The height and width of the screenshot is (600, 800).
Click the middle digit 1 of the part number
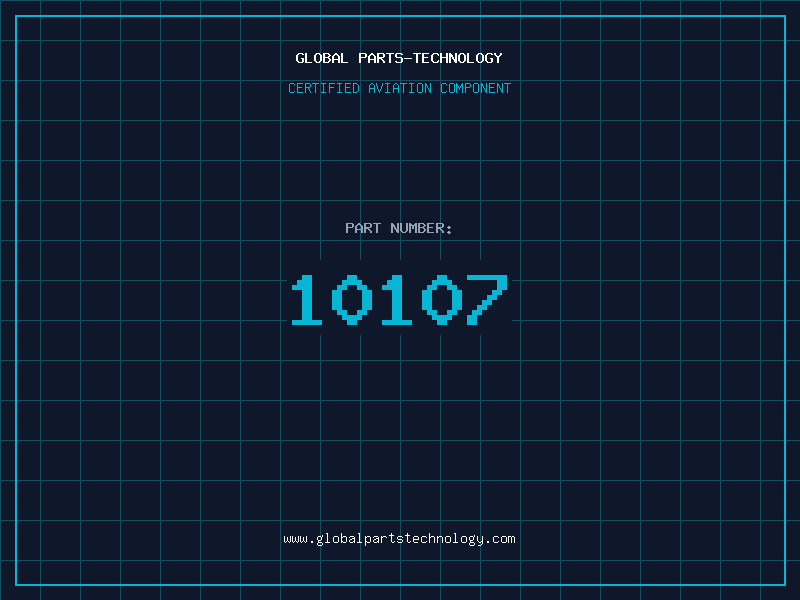point(397,300)
